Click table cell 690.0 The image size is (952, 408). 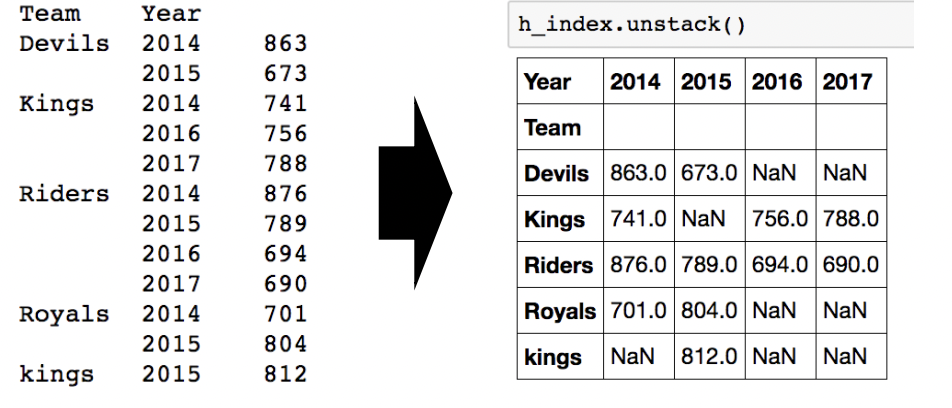[x=851, y=265]
